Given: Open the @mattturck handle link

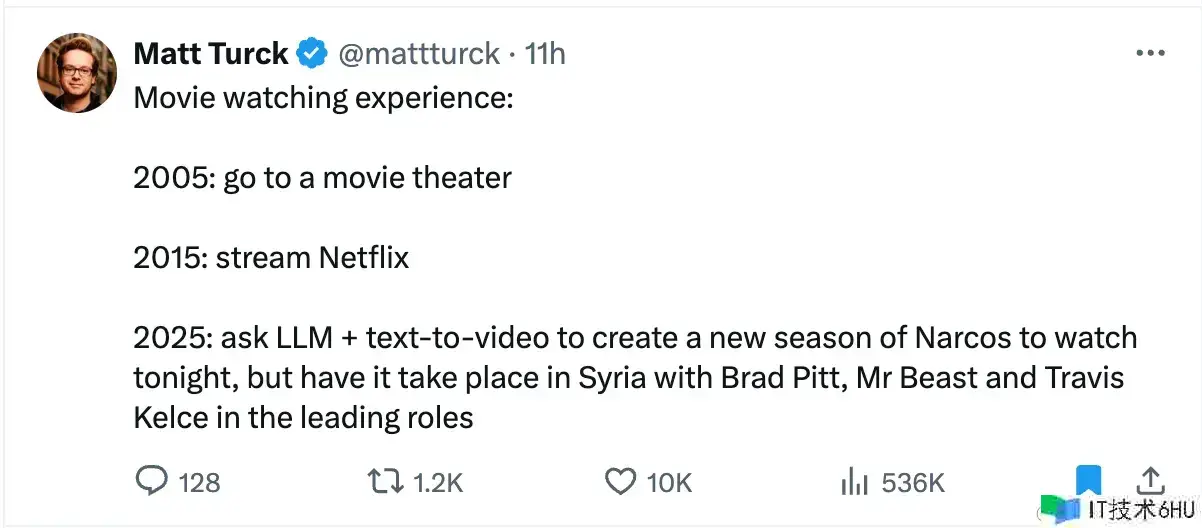Looking at the screenshot, I should click(420, 54).
